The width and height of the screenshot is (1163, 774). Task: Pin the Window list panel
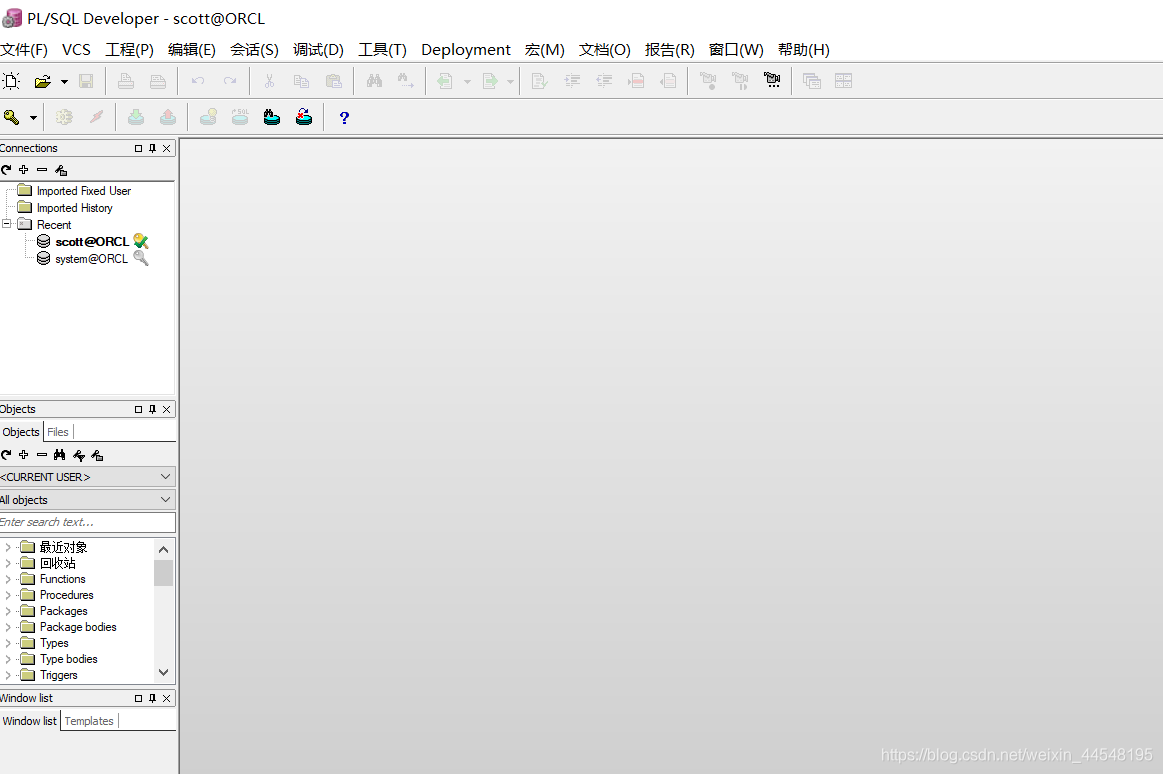point(153,698)
